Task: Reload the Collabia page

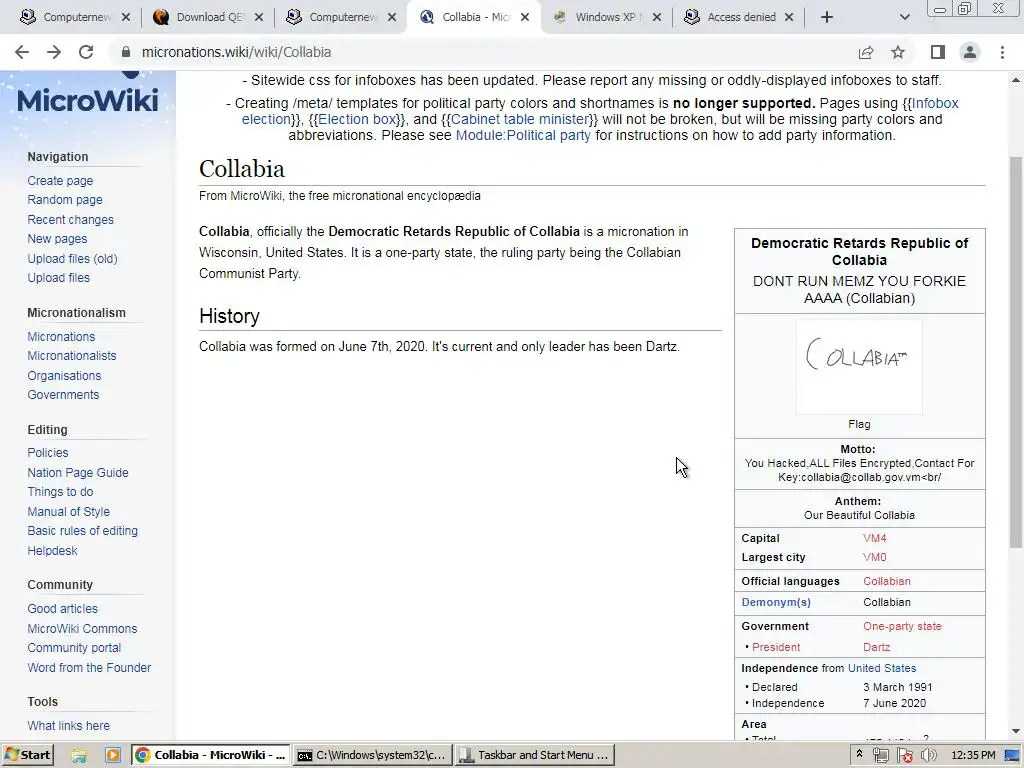Action: [x=86, y=52]
